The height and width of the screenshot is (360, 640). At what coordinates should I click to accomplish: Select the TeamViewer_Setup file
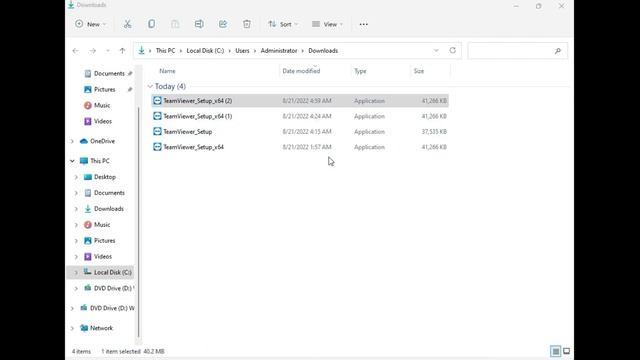point(300,131)
